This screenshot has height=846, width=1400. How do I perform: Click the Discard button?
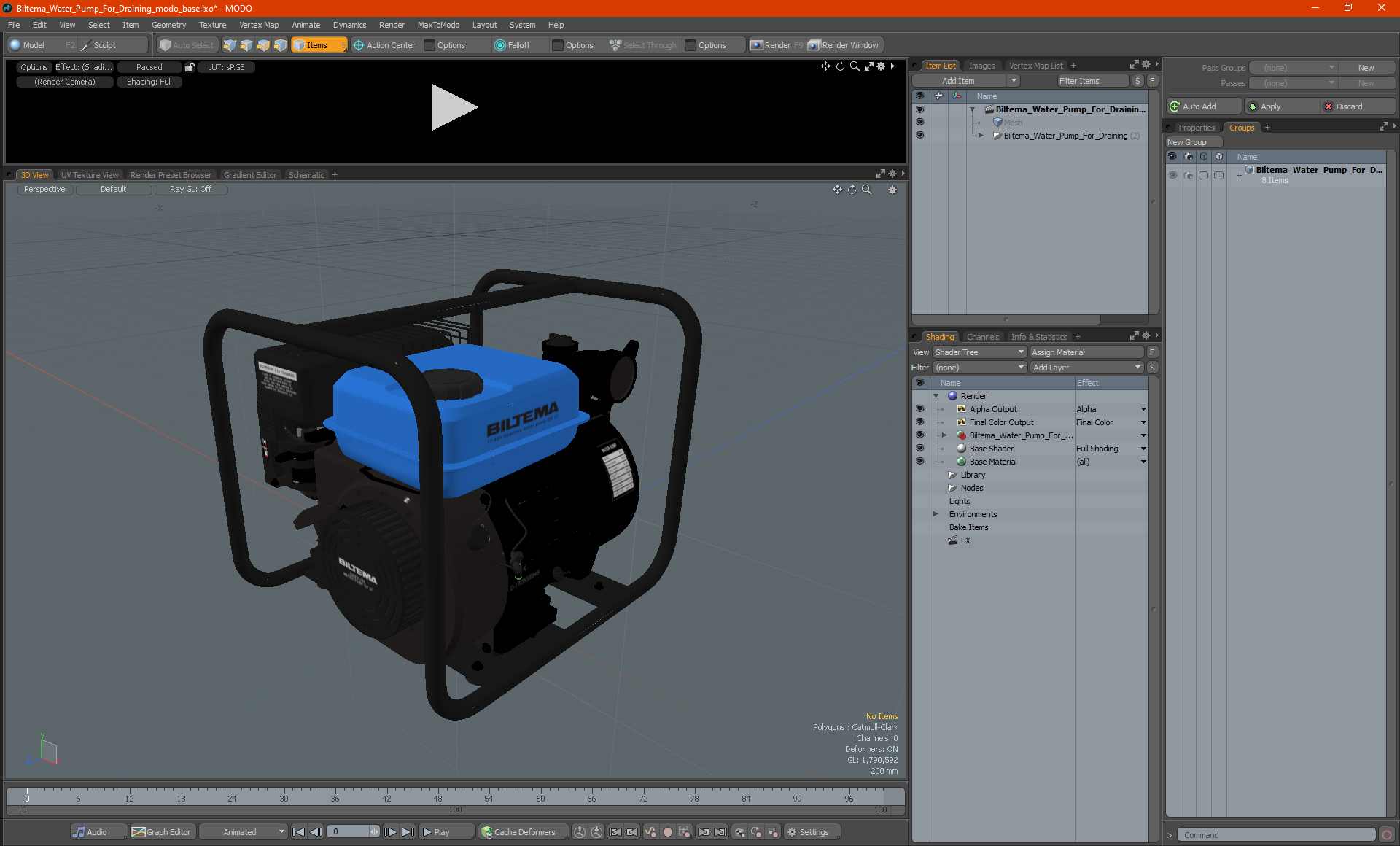coord(1357,106)
